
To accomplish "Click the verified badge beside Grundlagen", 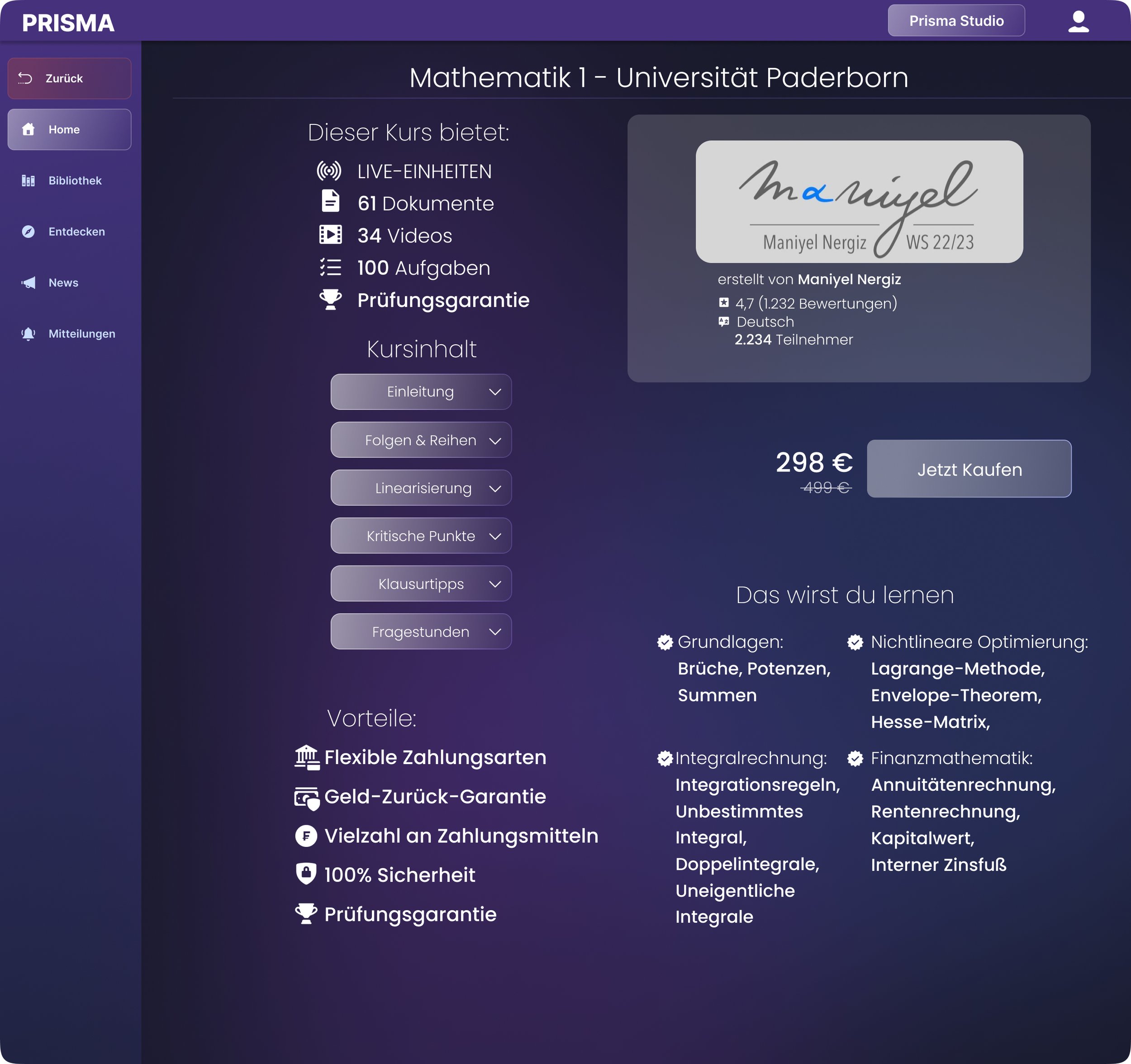I will click(x=665, y=642).
